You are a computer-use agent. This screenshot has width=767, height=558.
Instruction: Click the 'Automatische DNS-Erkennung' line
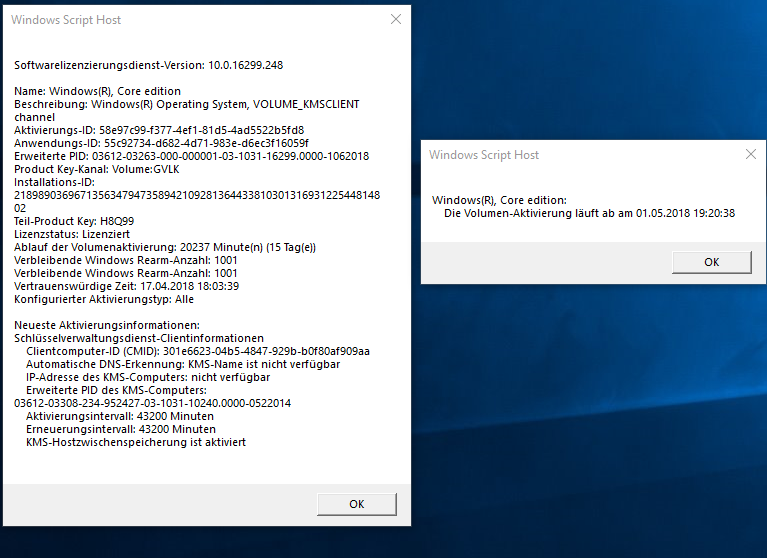point(183,364)
